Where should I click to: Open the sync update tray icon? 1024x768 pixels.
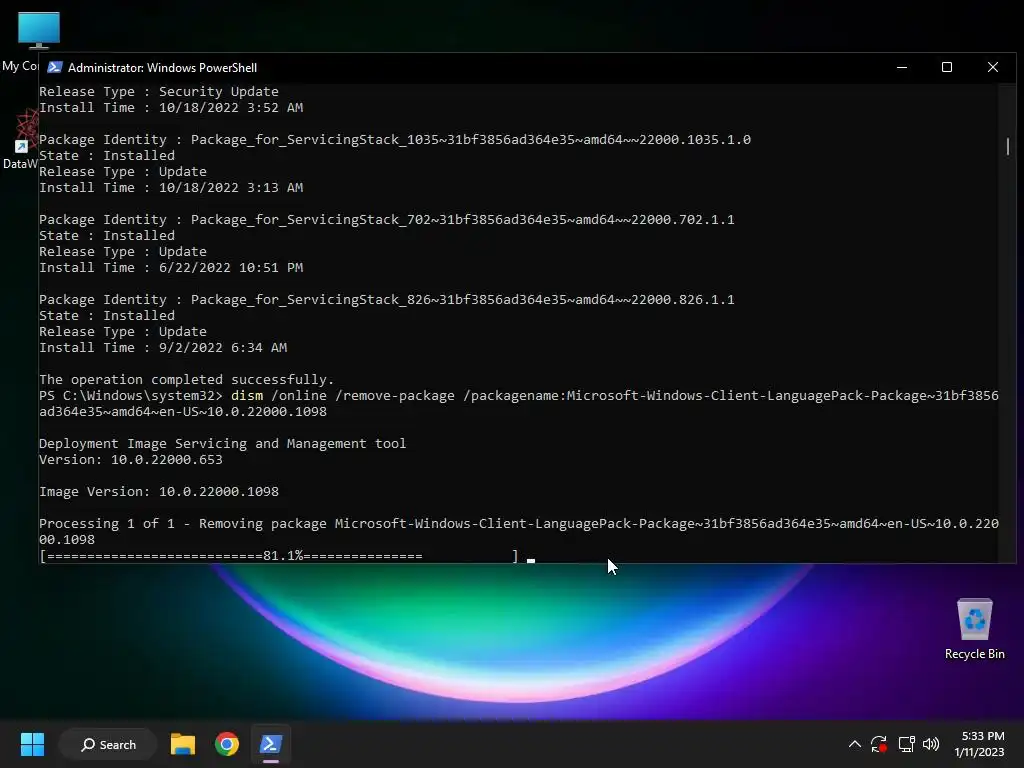click(879, 744)
